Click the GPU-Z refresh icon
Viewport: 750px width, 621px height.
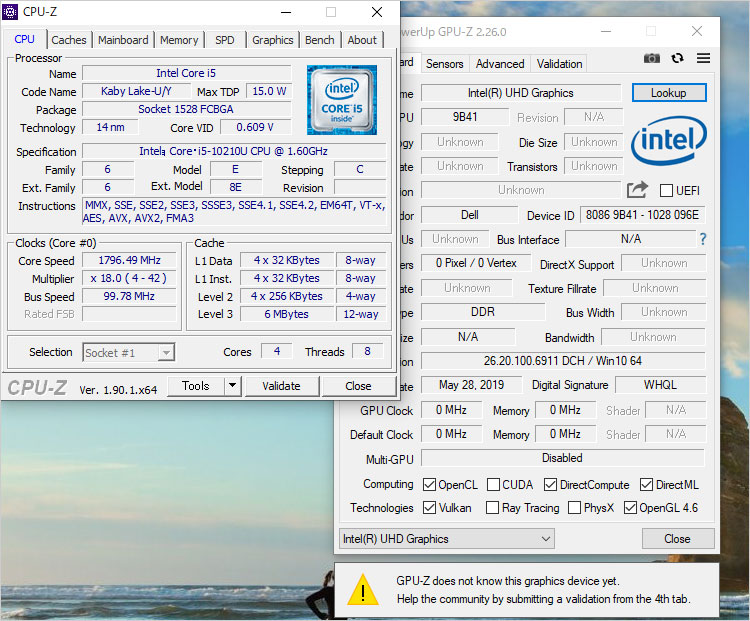pos(677,58)
